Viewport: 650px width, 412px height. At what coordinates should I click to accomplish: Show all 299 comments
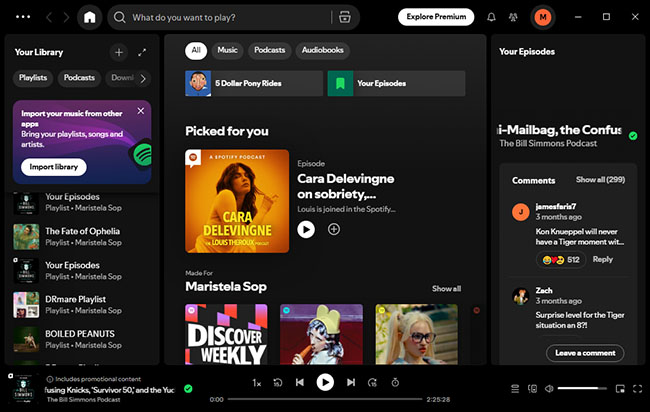[600, 179]
